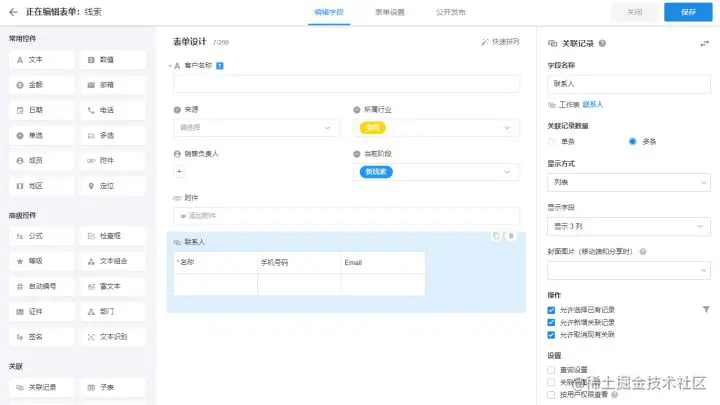Open the 来源 dropdown

pos(256,128)
